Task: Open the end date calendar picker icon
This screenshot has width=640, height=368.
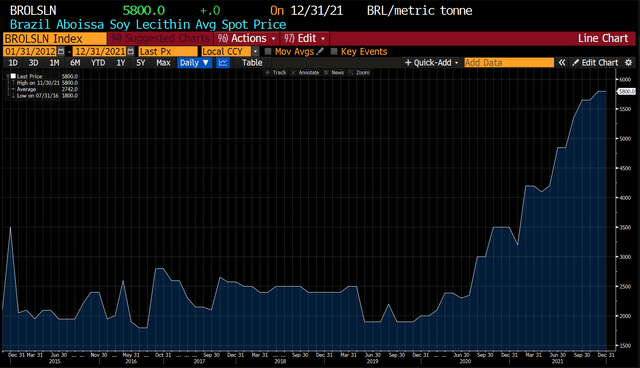Action: pos(131,51)
